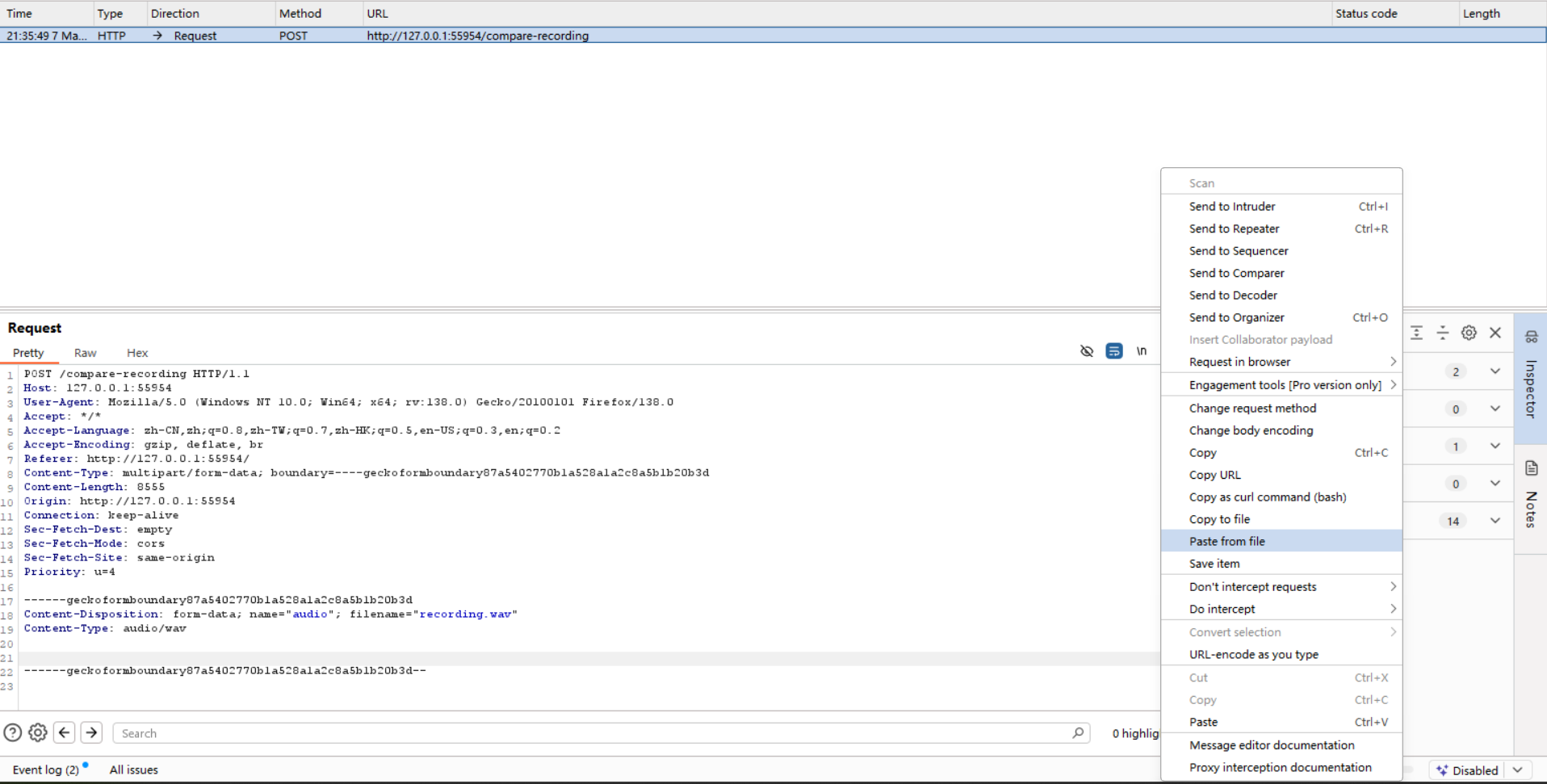Open the Event log link
Screen dimensions: 1547x784
point(45,770)
